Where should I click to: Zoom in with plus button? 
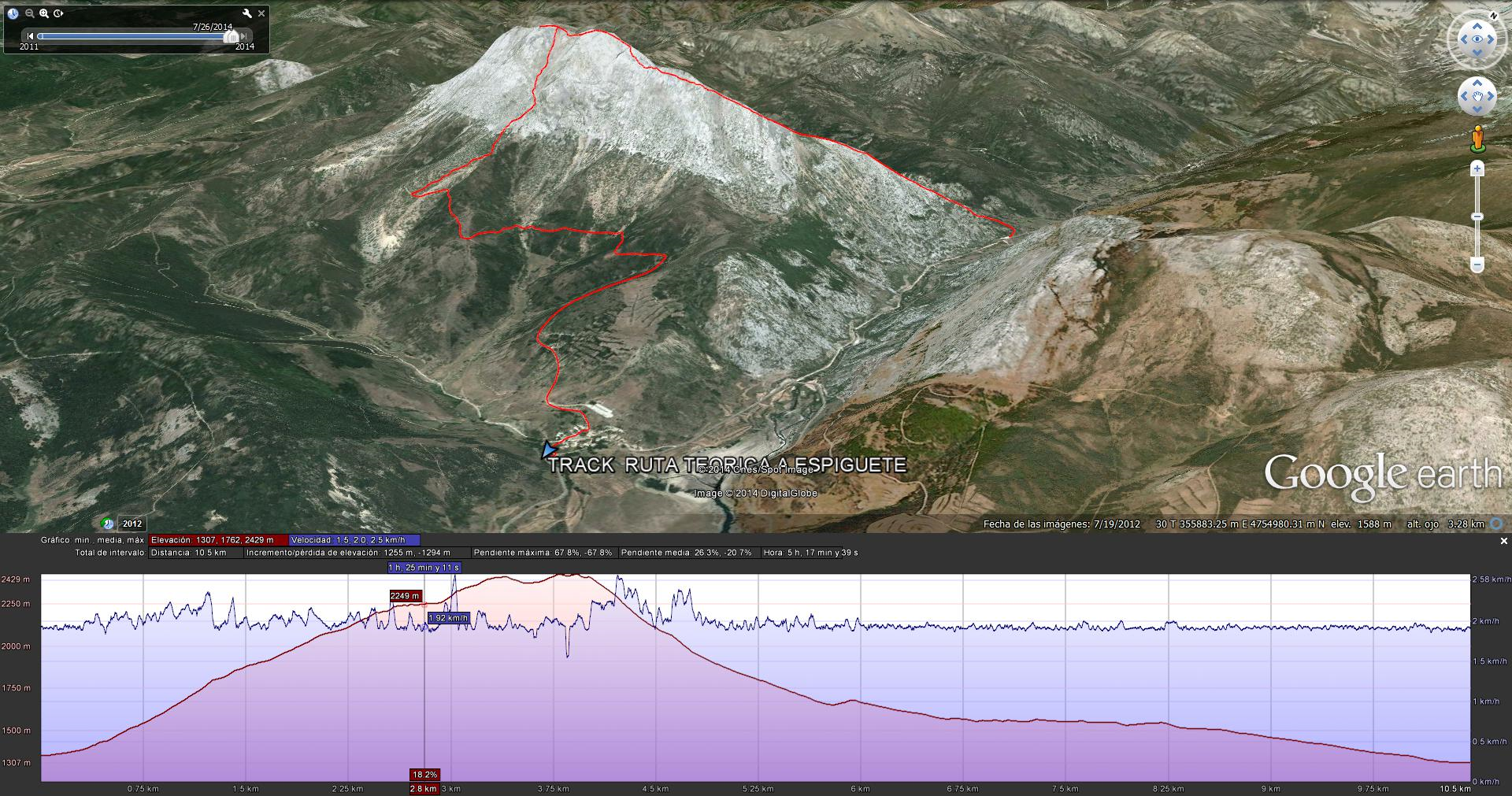pos(1477,168)
